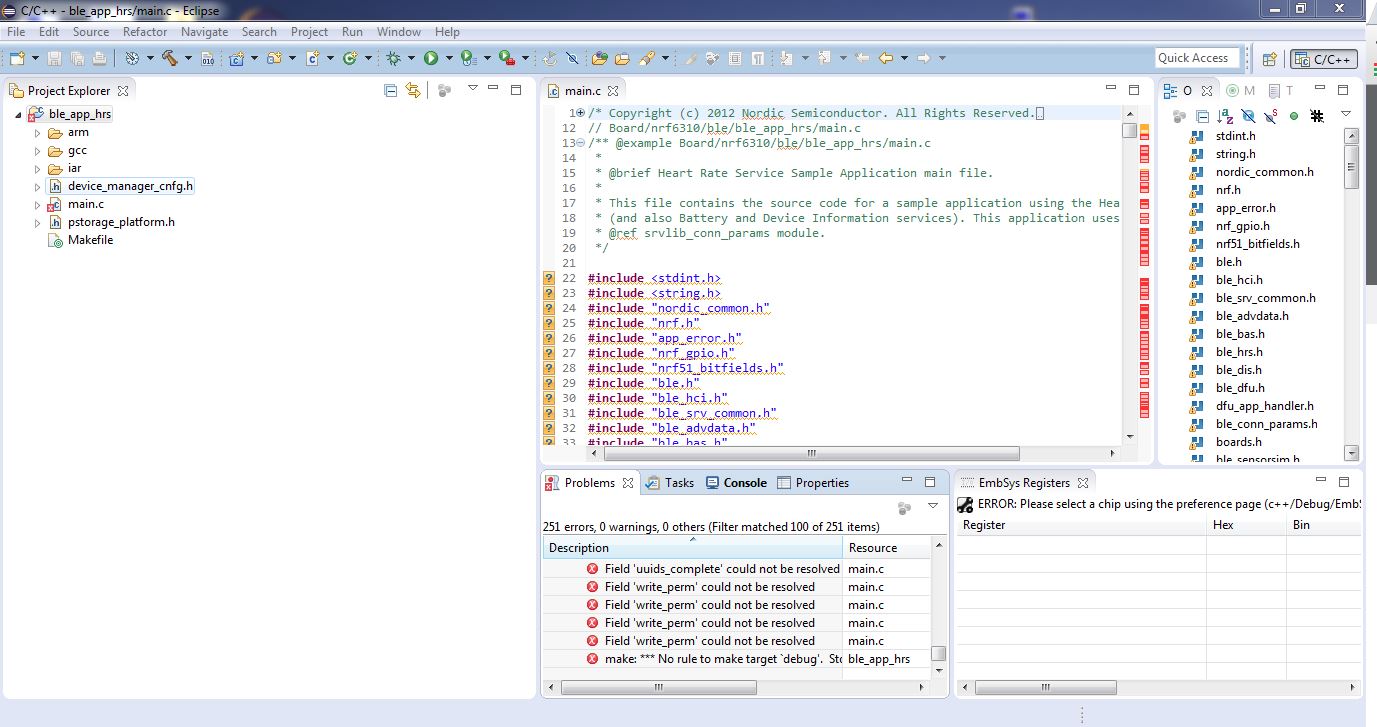Viewport: 1377px width, 727px height.
Task: Click the Register column header
Action: (x=1082, y=525)
